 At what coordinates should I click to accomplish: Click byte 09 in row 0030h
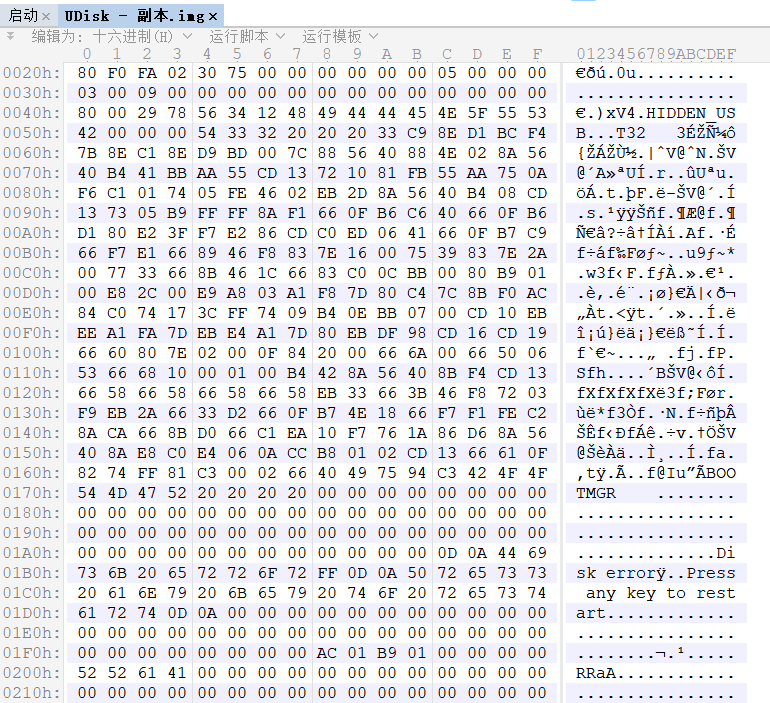coord(147,93)
